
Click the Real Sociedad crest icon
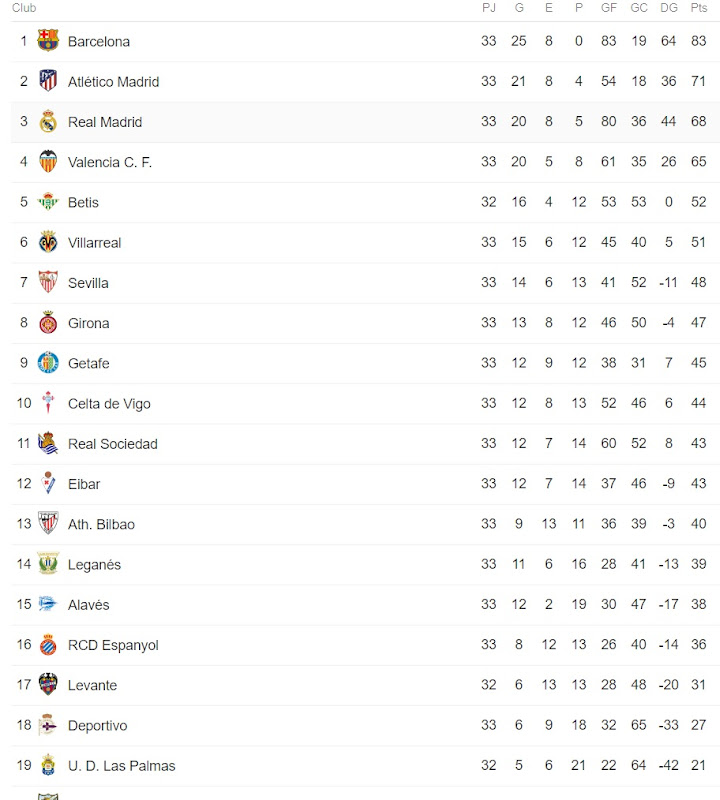tap(48, 444)
